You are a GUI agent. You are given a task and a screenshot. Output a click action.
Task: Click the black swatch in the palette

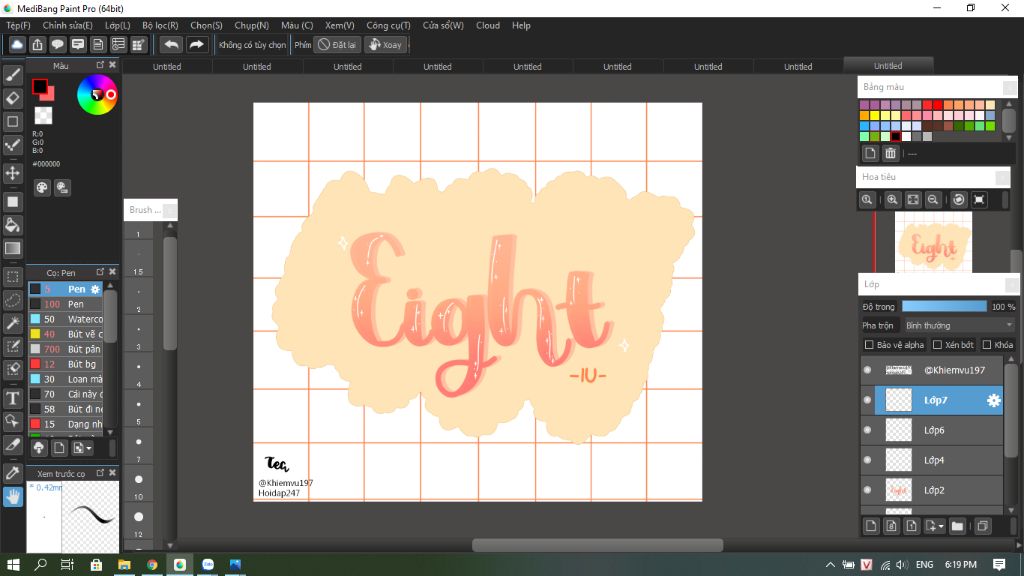896,136
